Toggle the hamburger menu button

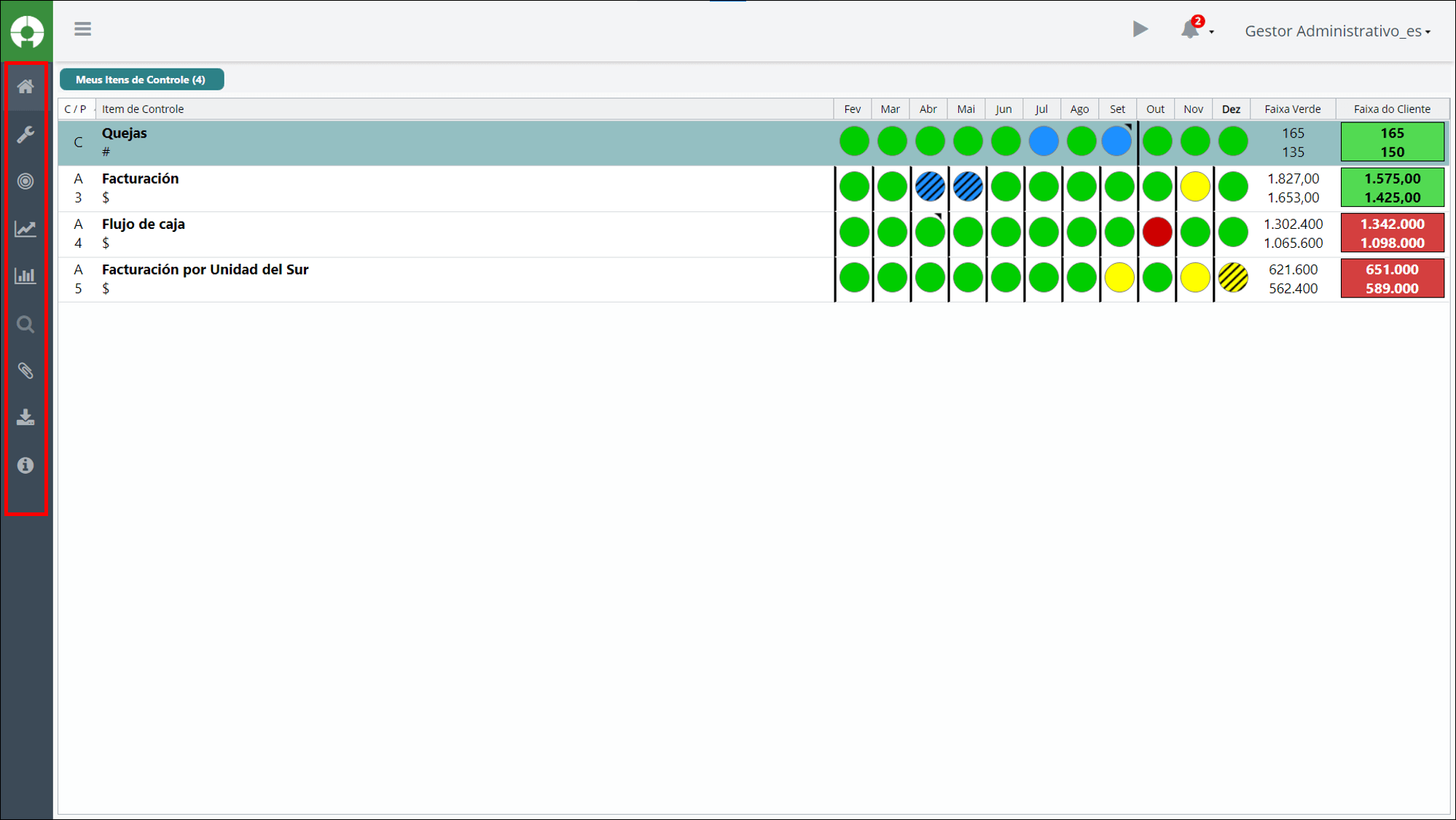(82, 29)
